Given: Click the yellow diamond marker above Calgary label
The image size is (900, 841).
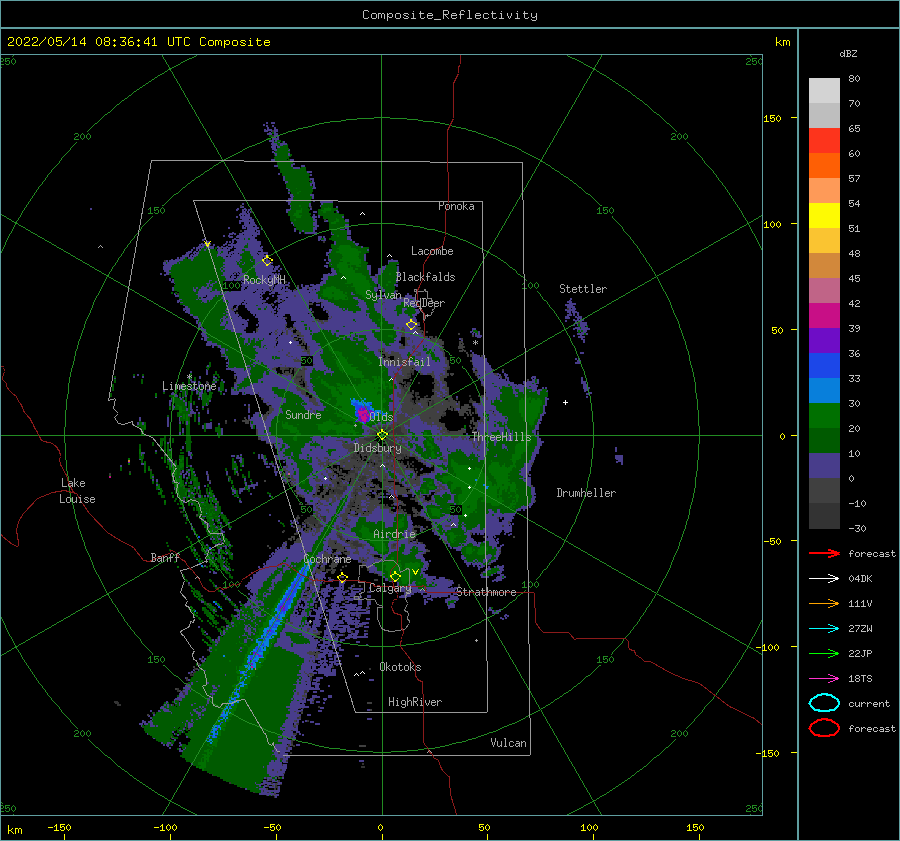Looking at the screenshot, I should click(395, 576).
